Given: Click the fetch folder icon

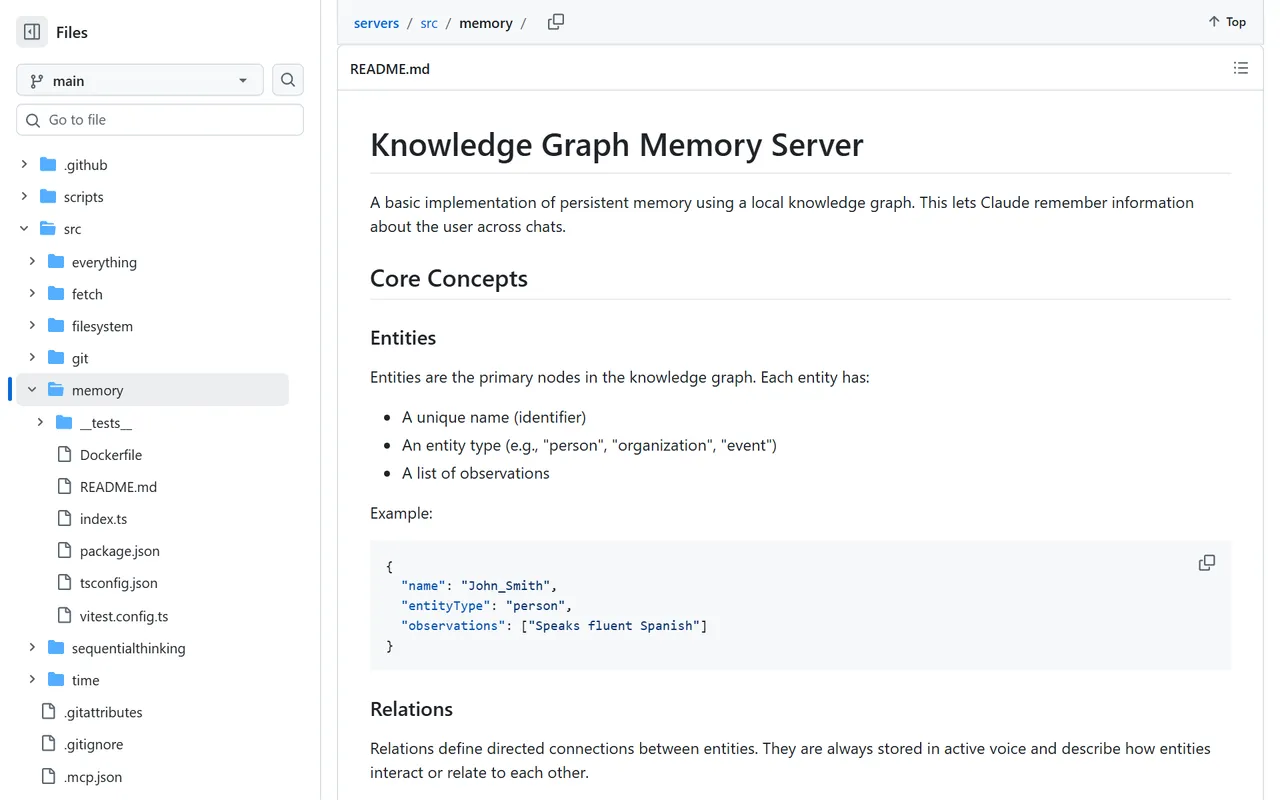Looking at the screenshot, I should pyautogui.click(x=56, y=293).
